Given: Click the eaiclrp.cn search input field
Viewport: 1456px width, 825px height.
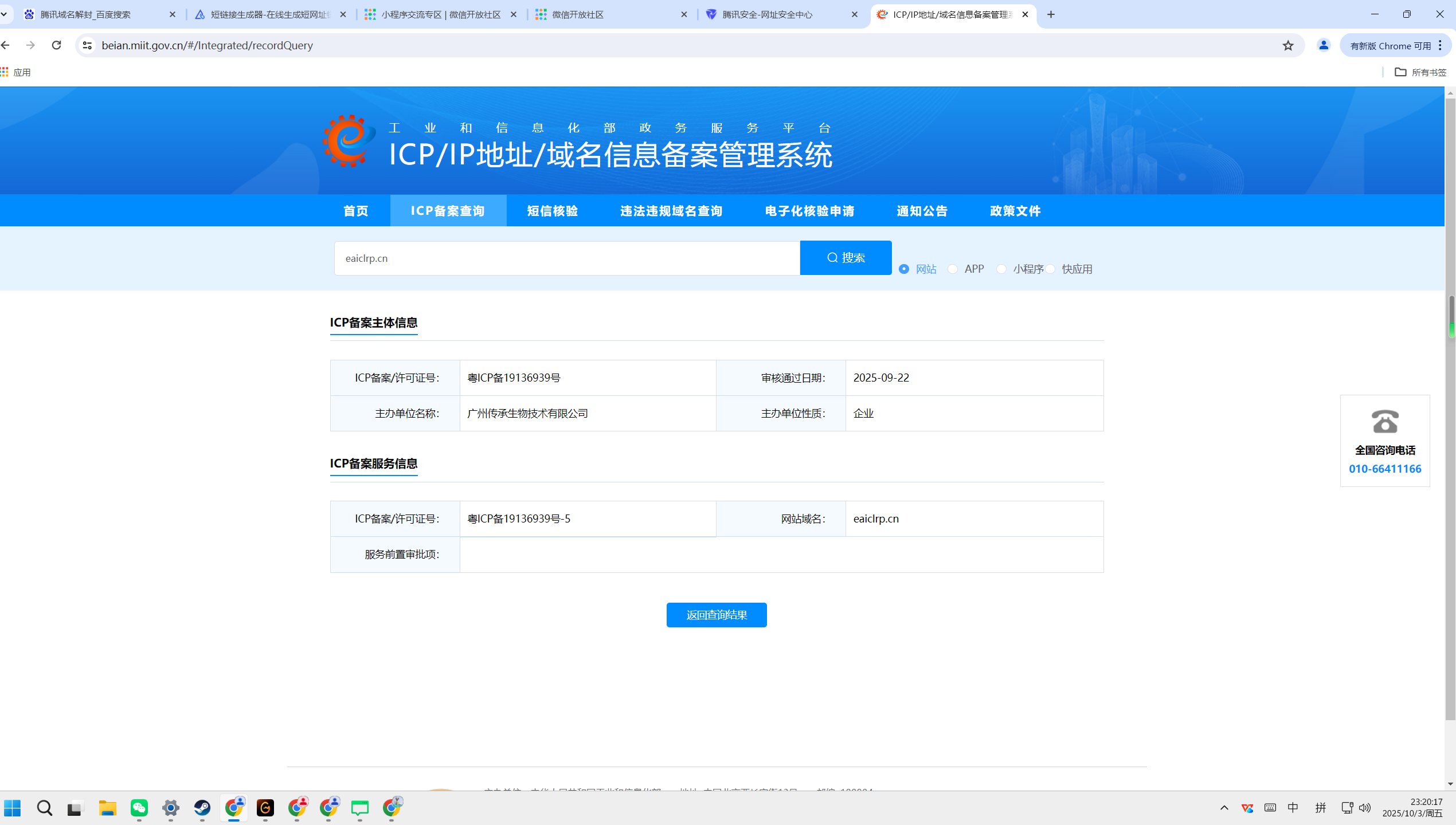Looking at the screenshot, I should pos(566,258).
